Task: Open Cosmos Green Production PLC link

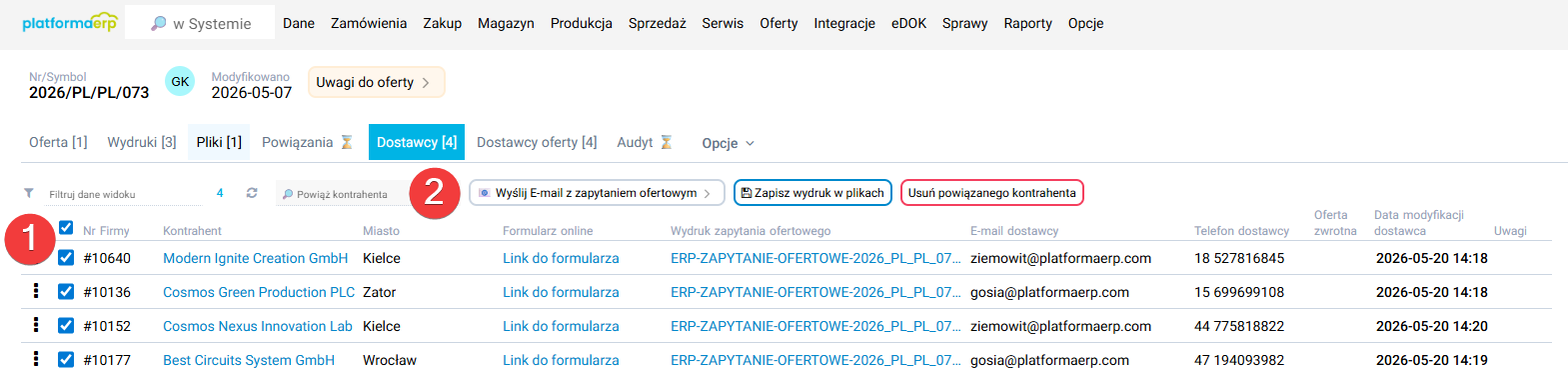Action: click(x=259, y=292)
